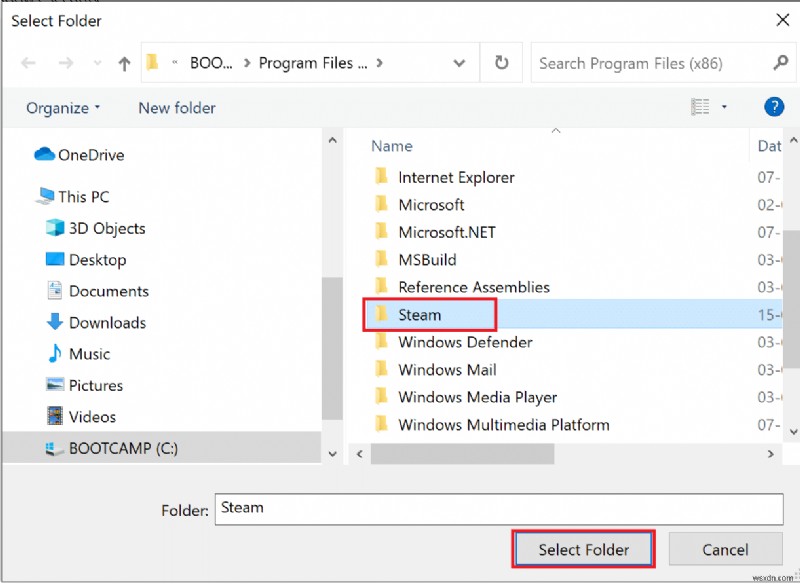Image resolution: width=800 pixels, height=584 pixels.
Task: Open 3D Objects in the sidebar
Action: 106,228
